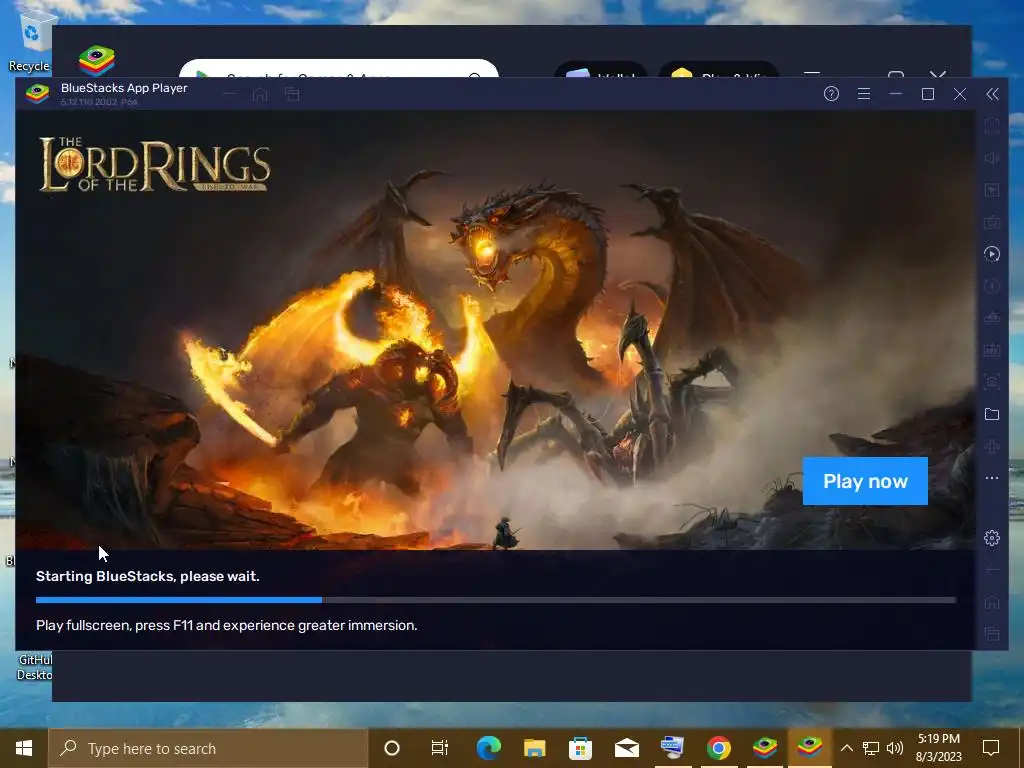Click the volume speaker icon in side toolbar
Screen dimensions: 1024x768
pyautogui.click(x=992, y=158)
